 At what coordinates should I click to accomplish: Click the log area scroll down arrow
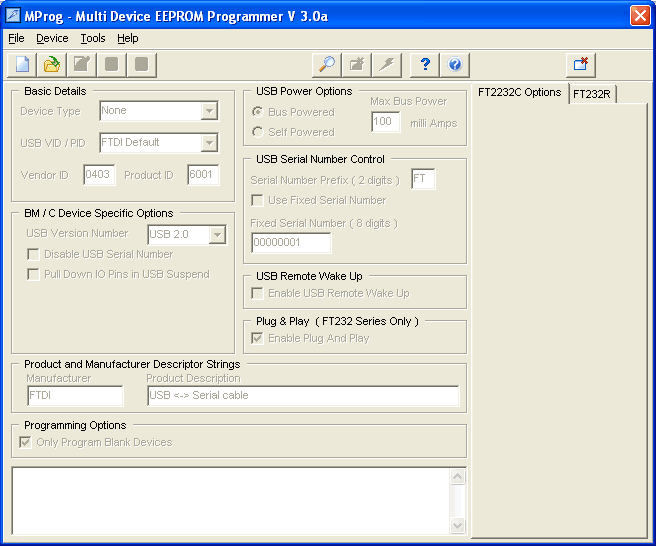tap(457, 525)
